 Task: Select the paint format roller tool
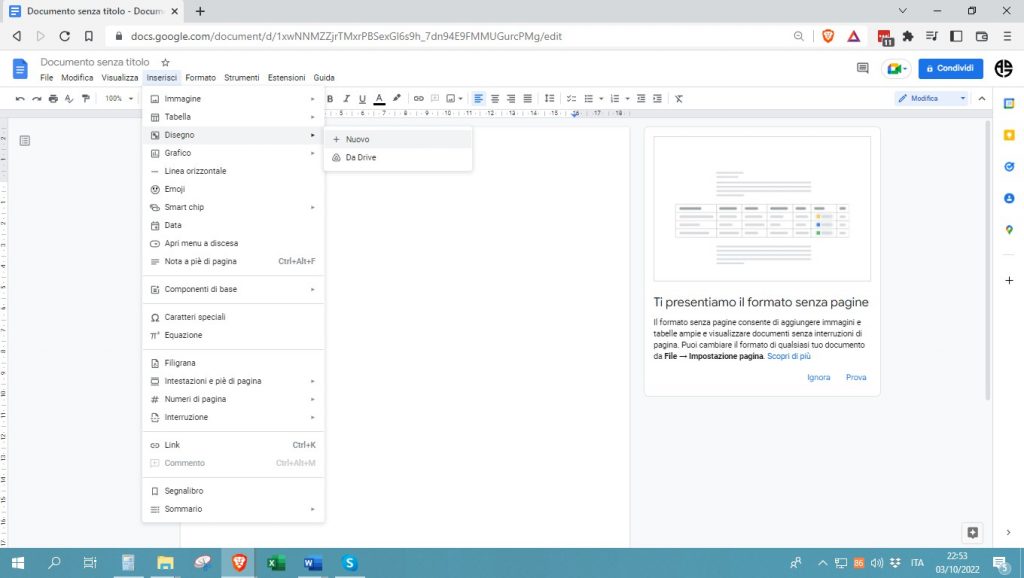pos(85,99)
